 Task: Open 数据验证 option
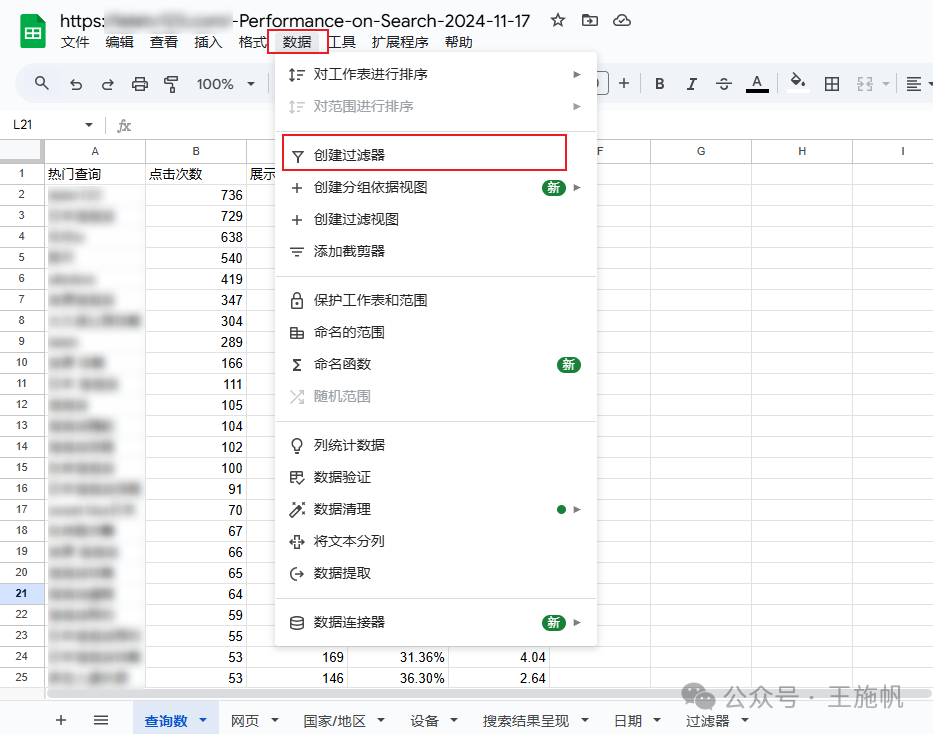pyautogui.click(x=436, y=477)
